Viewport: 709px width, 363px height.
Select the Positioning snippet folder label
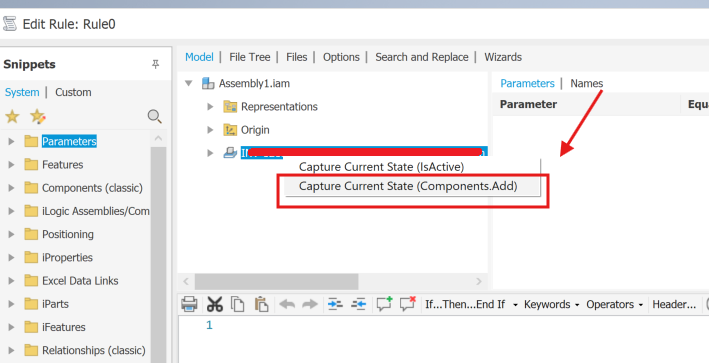[68, 234]
